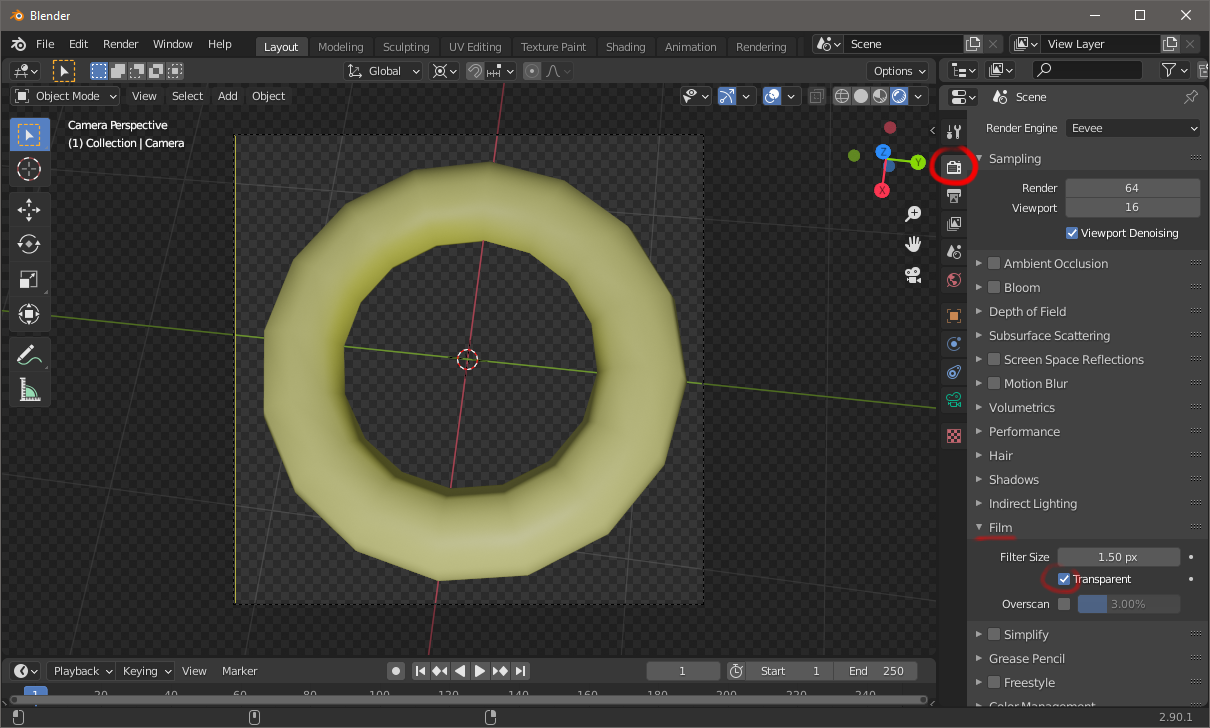Switch to the Shading workspace tab

pyautogui.click(x=626, y=47)
